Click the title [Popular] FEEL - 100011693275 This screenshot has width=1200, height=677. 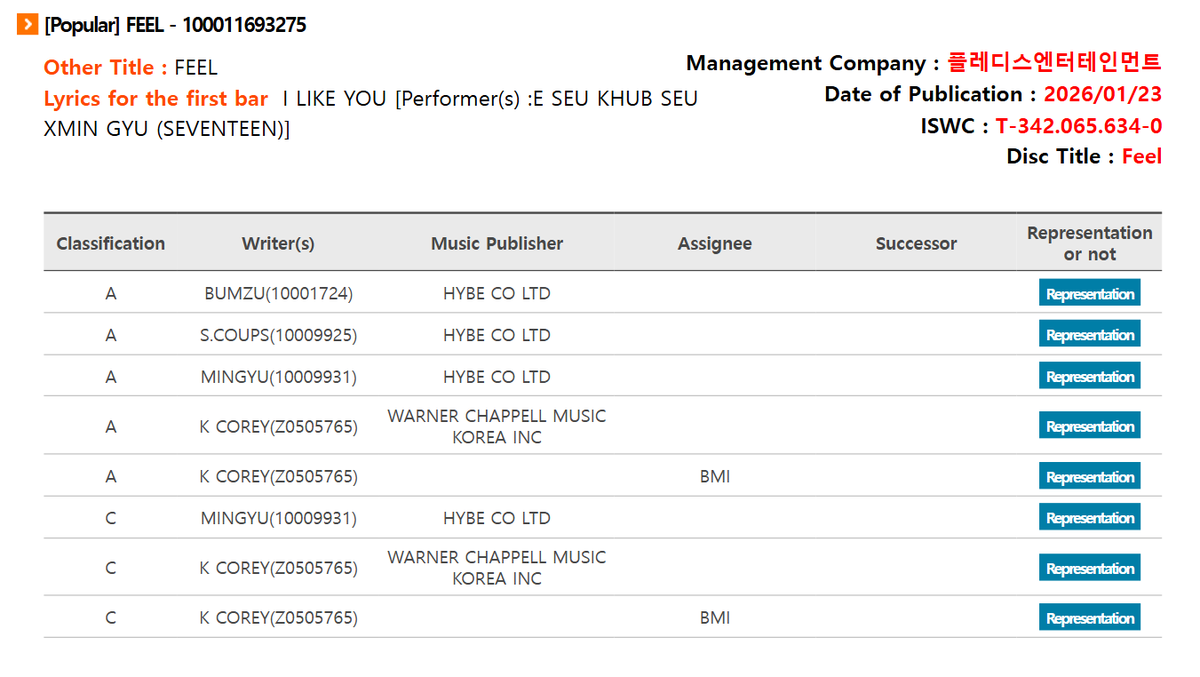(176, 25)
